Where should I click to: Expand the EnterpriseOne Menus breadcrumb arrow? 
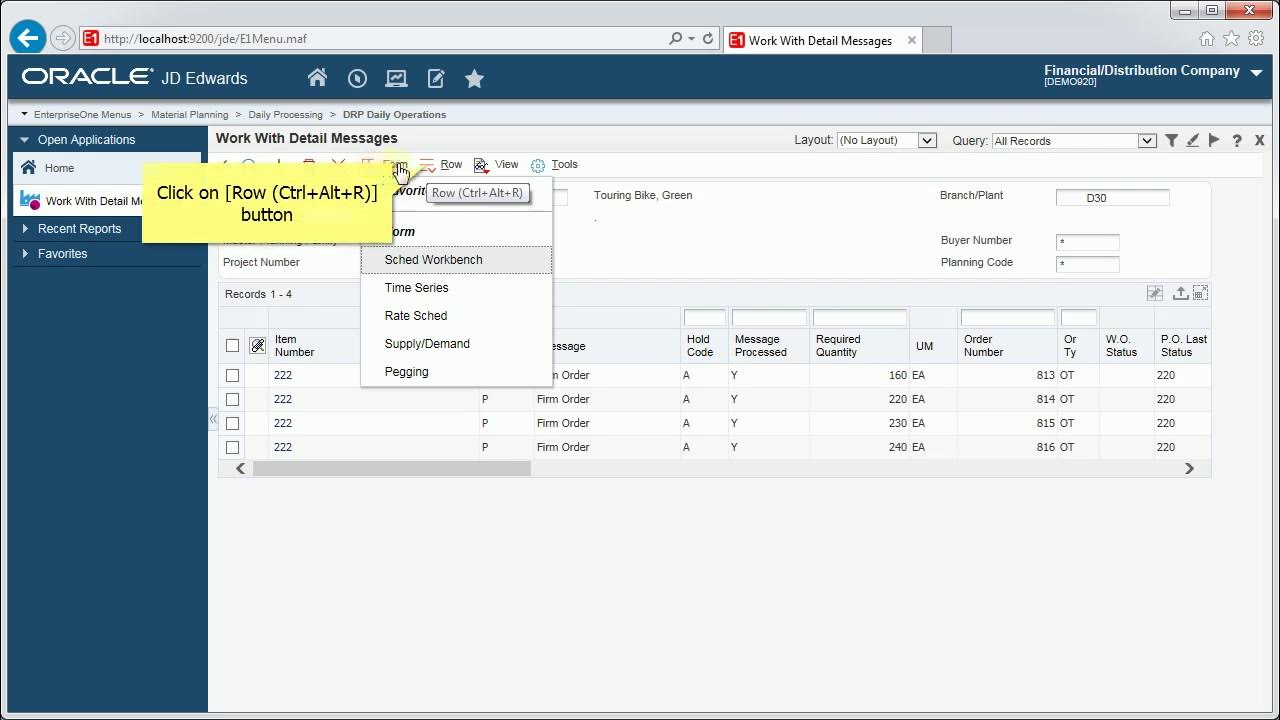(x=24, y=114)
